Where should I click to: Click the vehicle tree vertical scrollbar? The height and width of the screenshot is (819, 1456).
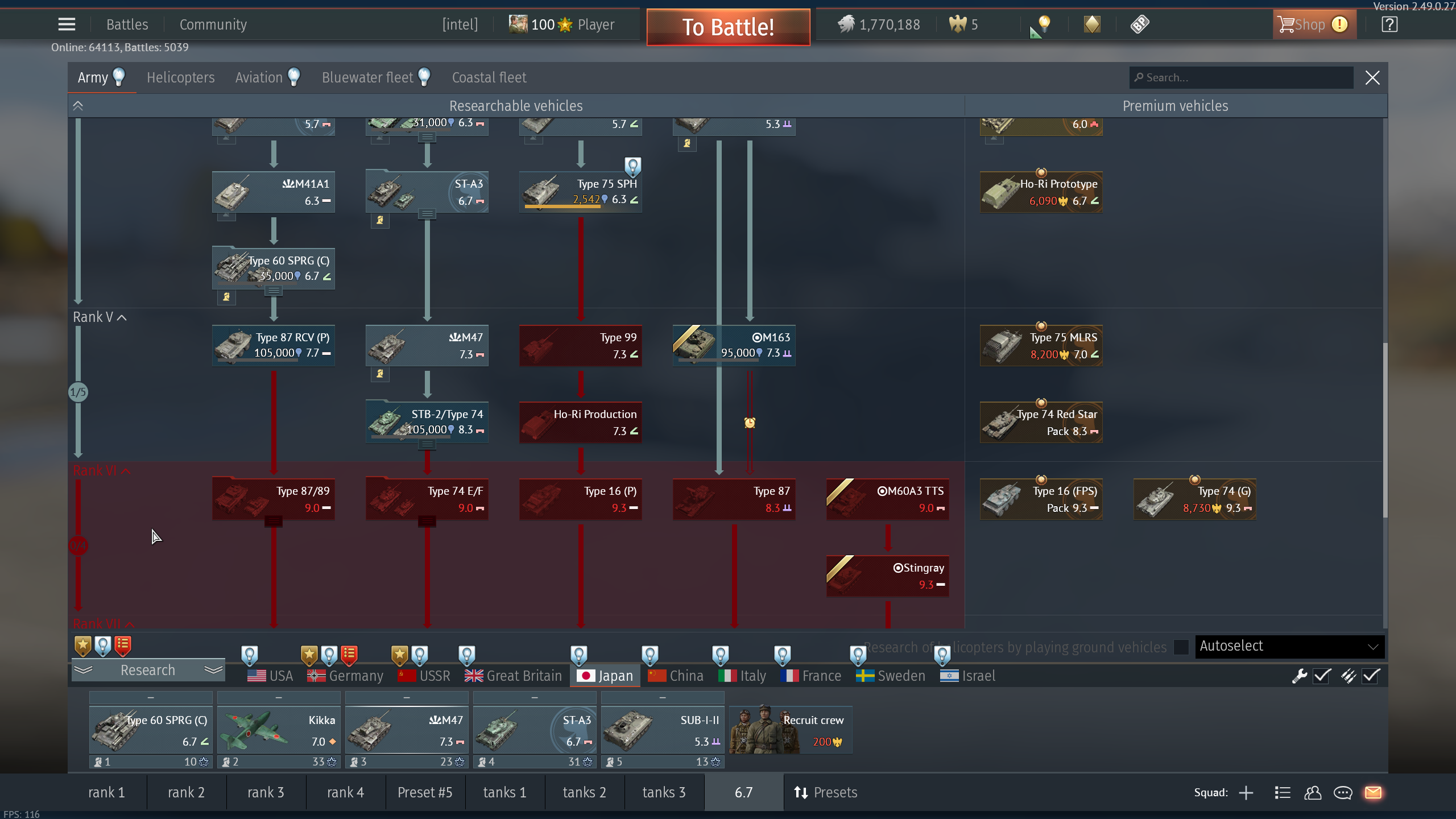pos(1384,429)
